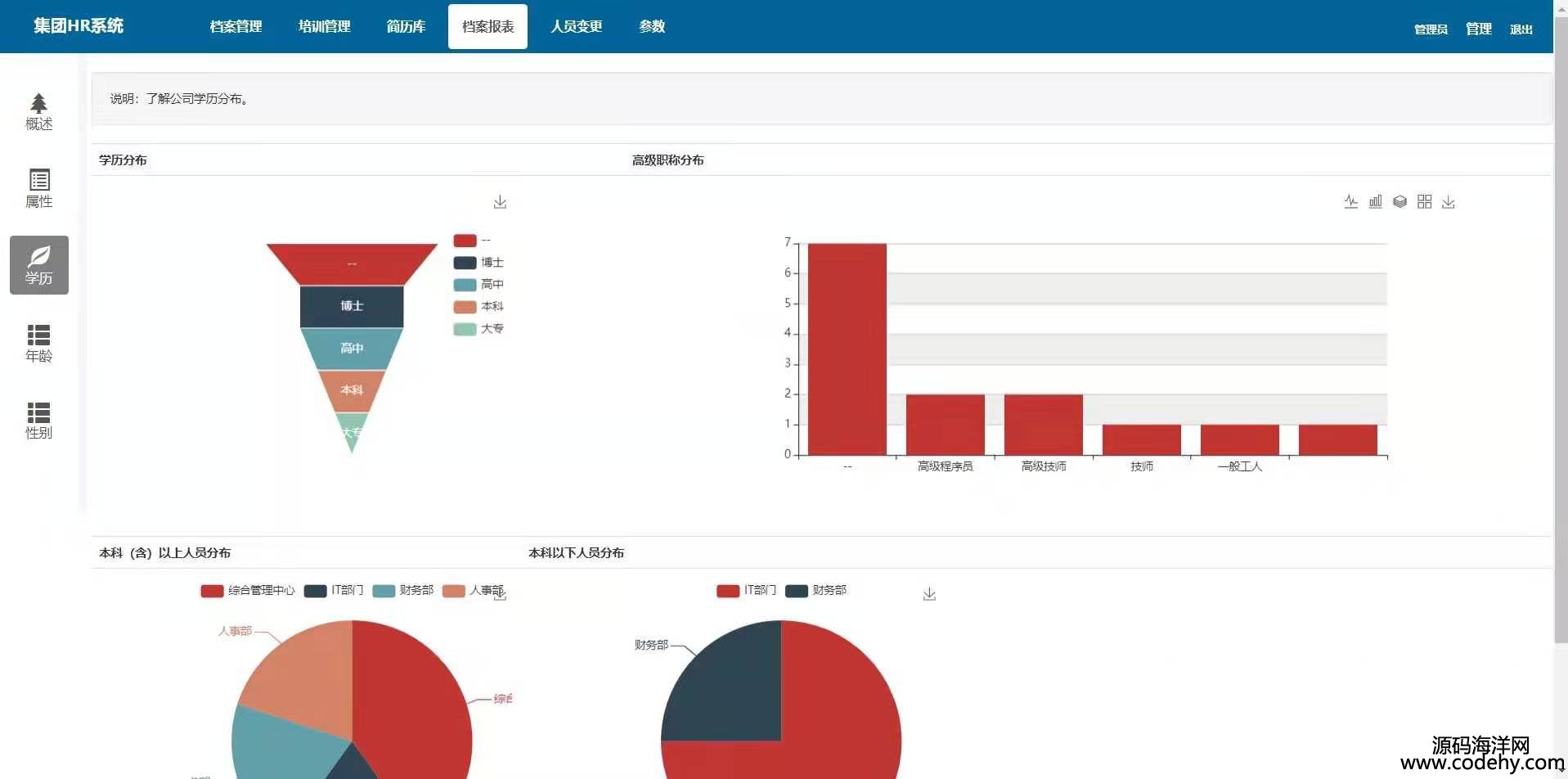Open the 概述 overview sidebar item

(x=38, y=111)
